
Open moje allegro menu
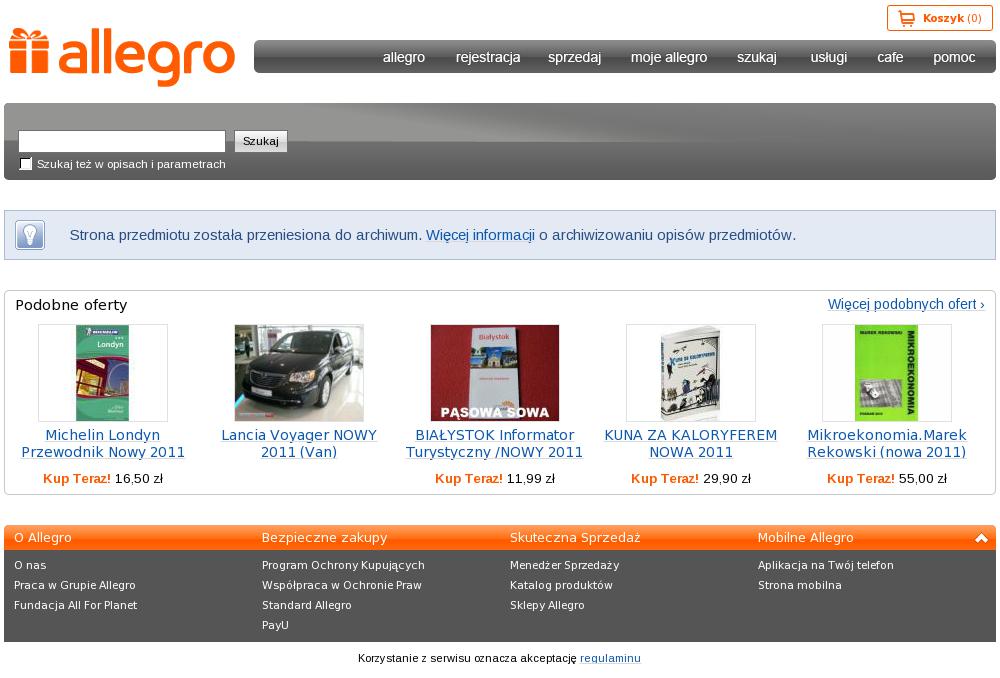tap(669, 57)
